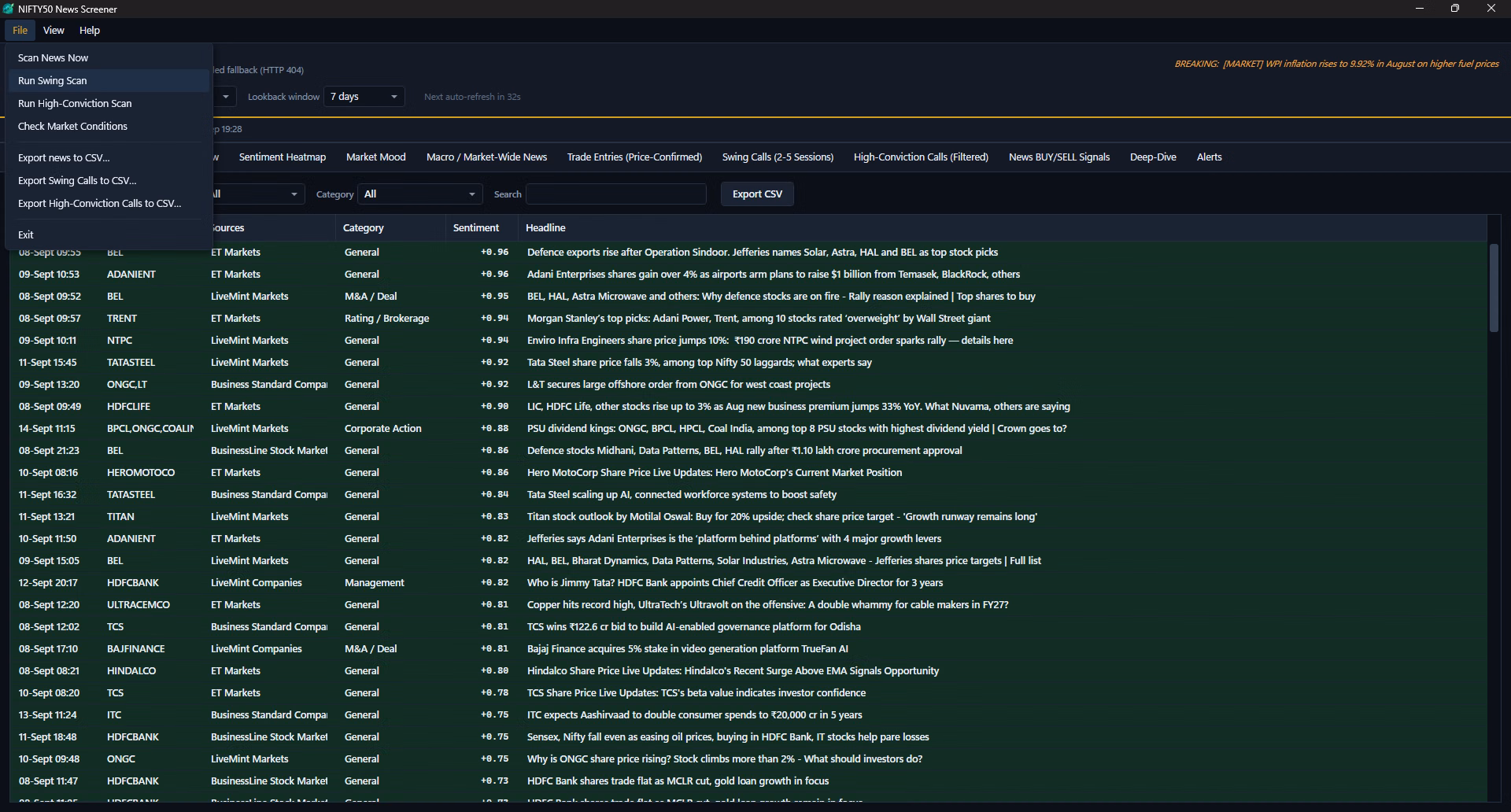This screenshot has height=812, width=1511.
Task: Choose Exit from File menu
Action: pos(109,235)
